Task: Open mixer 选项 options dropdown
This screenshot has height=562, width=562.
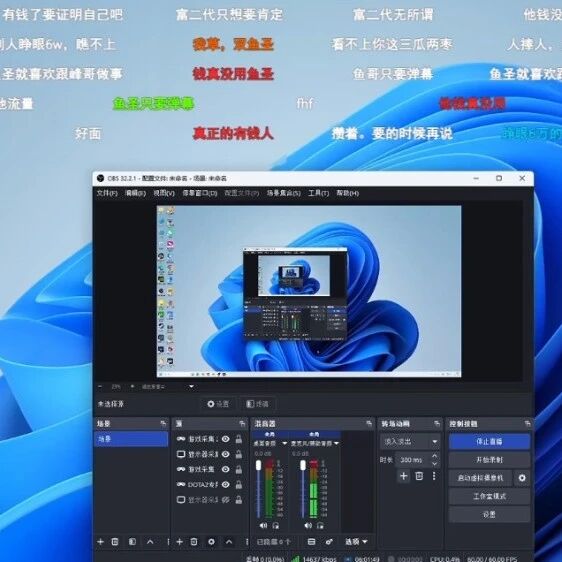Action: (x=356, y=542)
